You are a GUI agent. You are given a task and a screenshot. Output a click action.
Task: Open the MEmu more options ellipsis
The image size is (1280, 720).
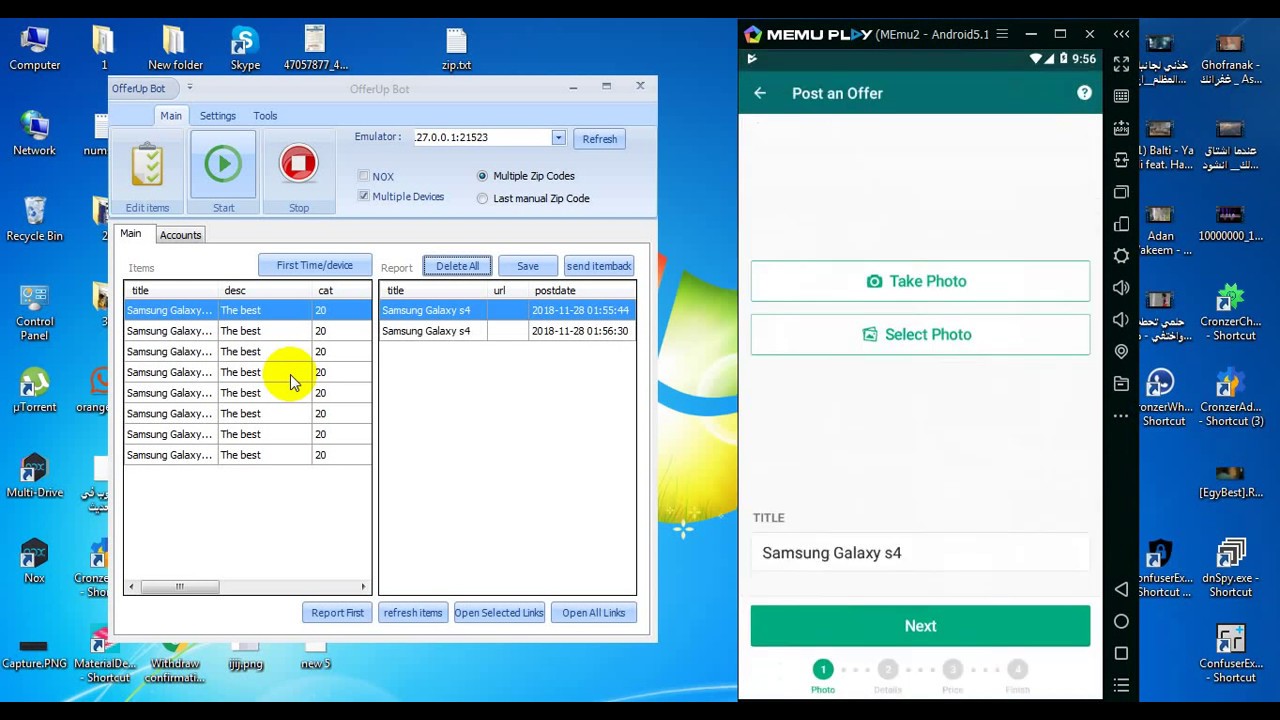(x=1121, y=415)
